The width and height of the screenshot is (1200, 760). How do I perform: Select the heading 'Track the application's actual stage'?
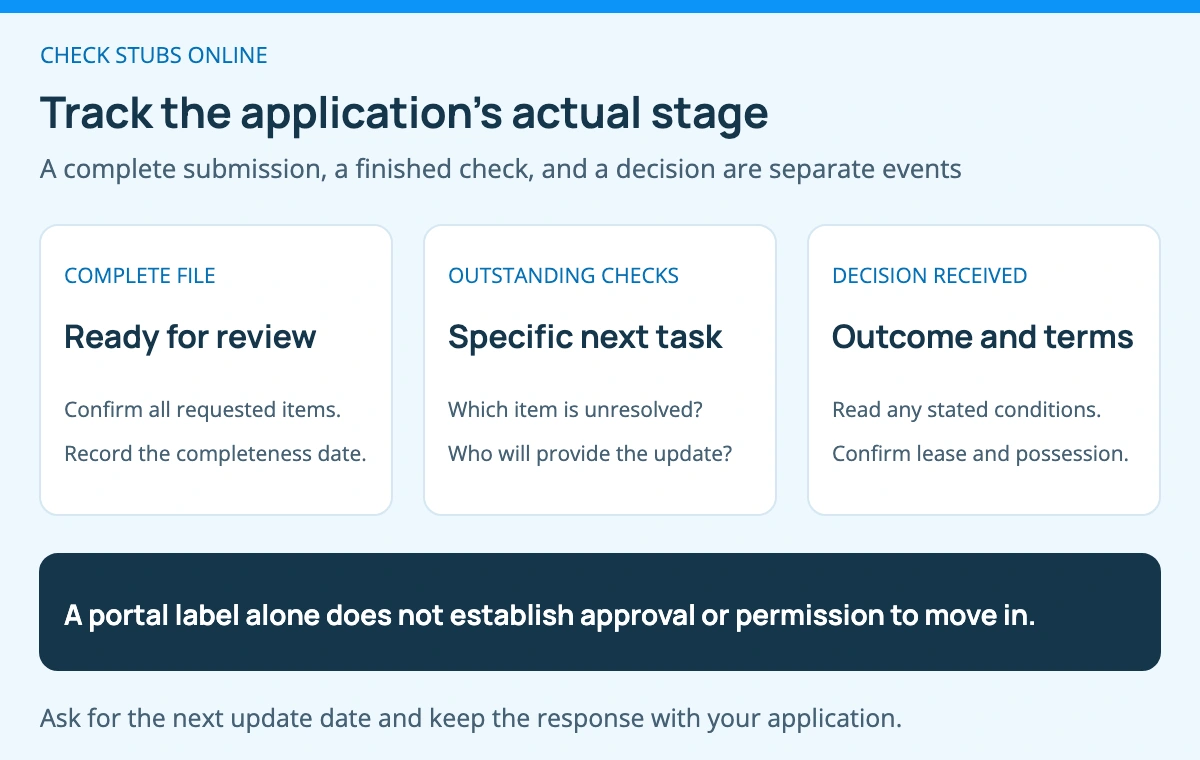point(404,113)
